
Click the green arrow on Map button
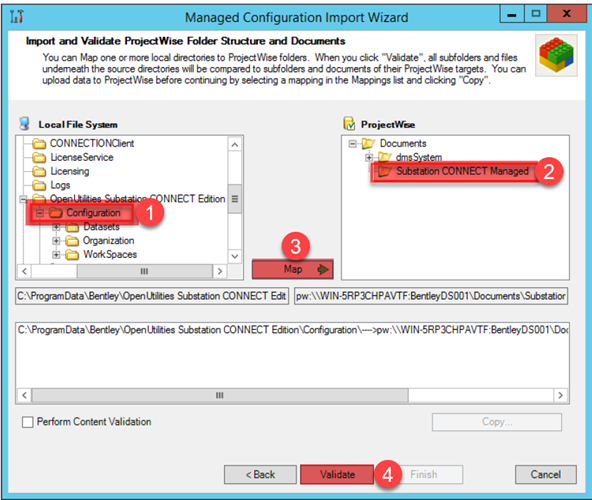(x=323, y=269)
